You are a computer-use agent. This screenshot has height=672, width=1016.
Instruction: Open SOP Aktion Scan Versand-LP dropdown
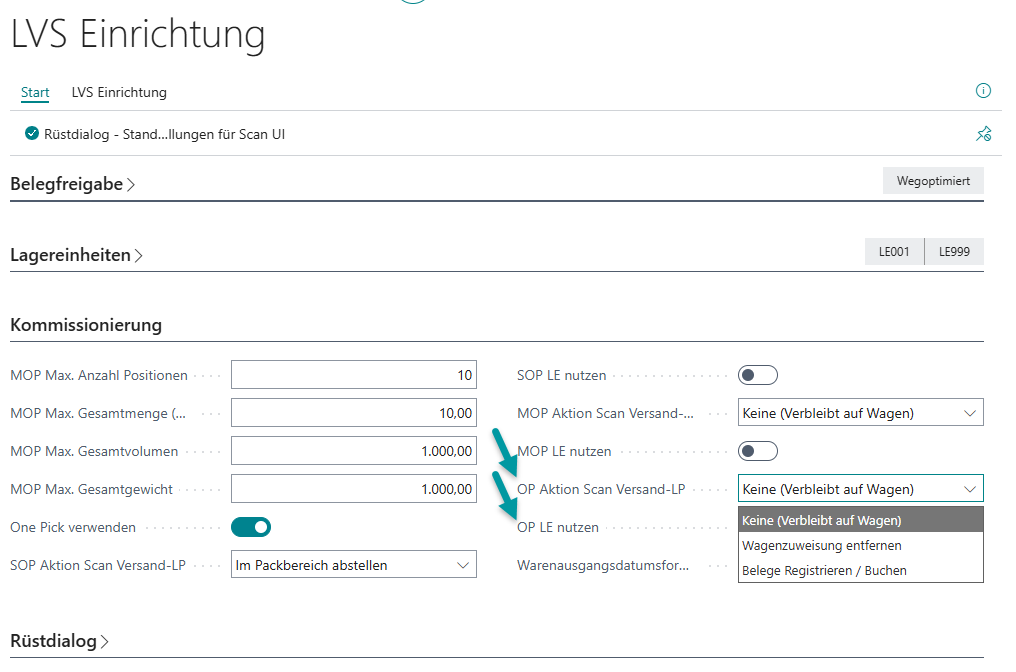pyautogui.click(x=354, y=564)
